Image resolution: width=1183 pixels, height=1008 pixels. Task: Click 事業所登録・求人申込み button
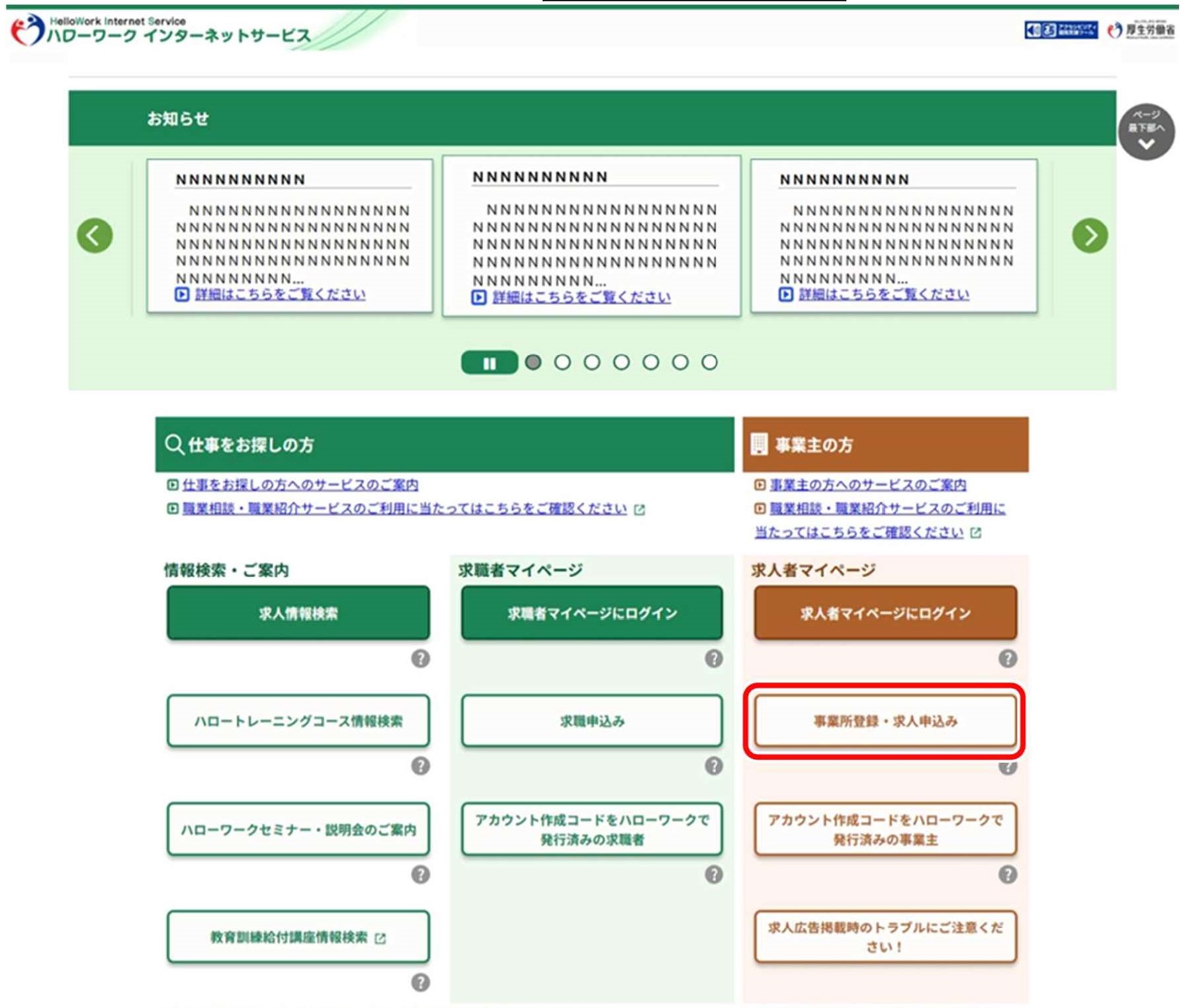[885, 721]
